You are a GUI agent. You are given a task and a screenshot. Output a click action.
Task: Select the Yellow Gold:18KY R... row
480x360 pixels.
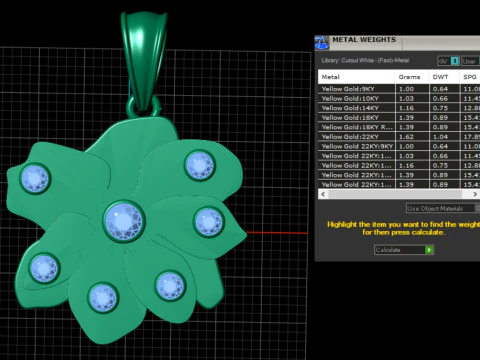pyautogui.click(x=399, y=127)
